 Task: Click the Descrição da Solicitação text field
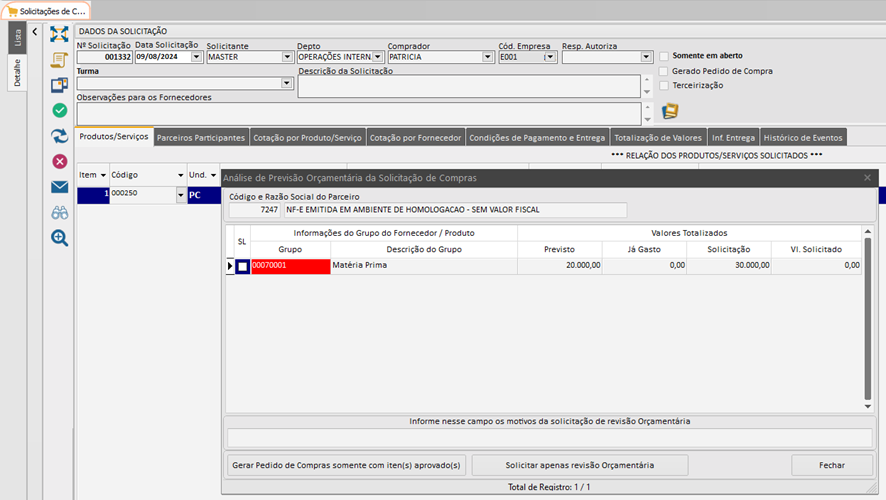469,86
